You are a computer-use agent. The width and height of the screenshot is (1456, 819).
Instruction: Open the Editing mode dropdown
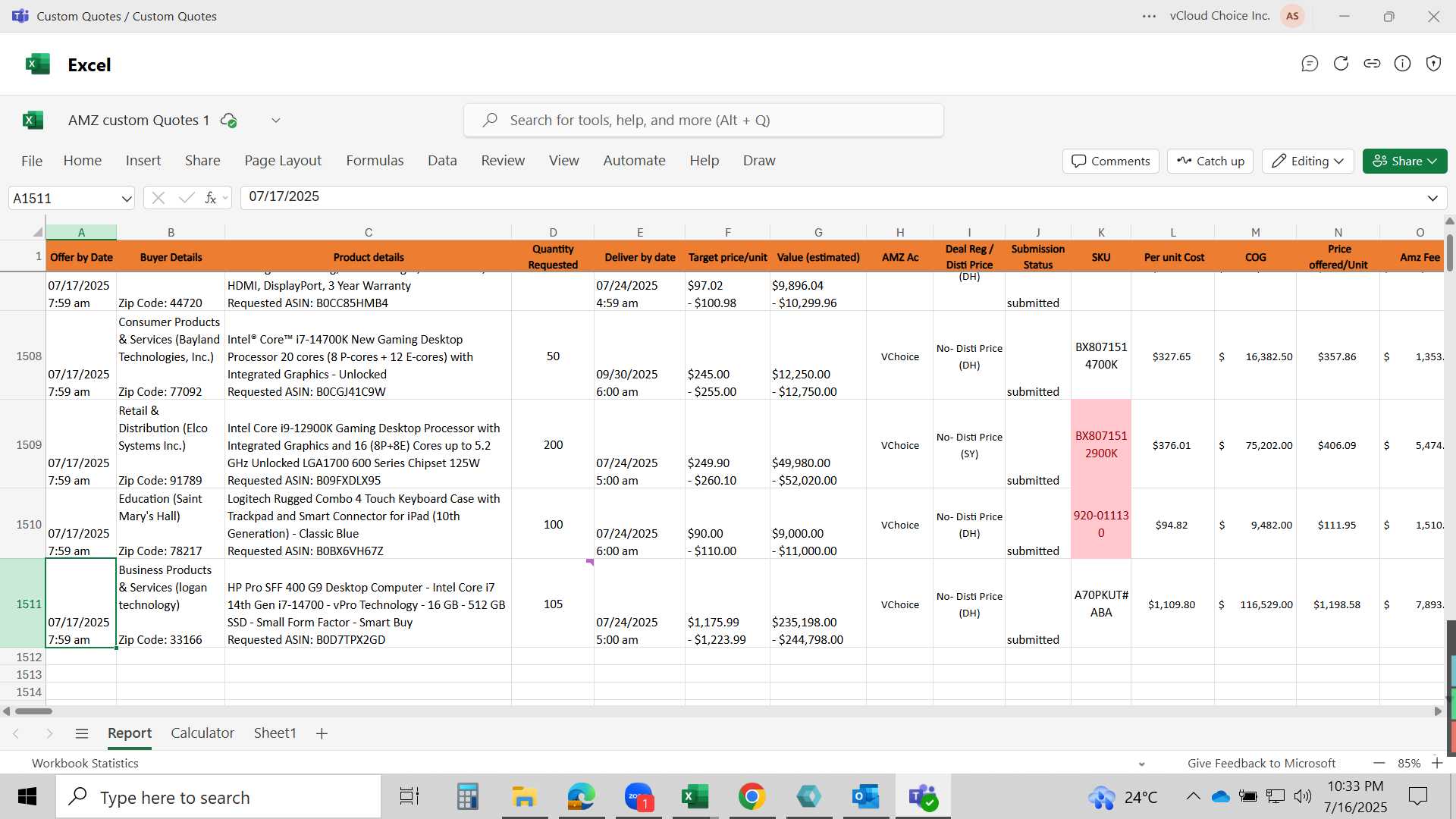1308,161
